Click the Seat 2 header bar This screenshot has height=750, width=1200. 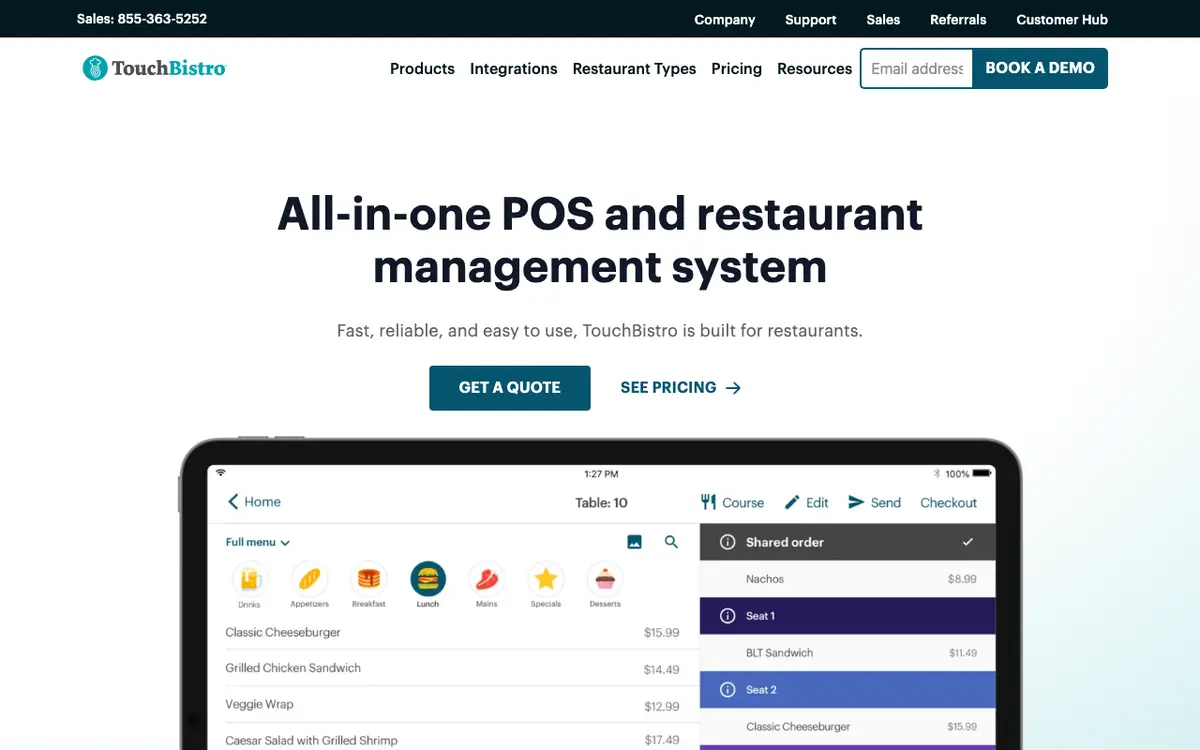848,690
